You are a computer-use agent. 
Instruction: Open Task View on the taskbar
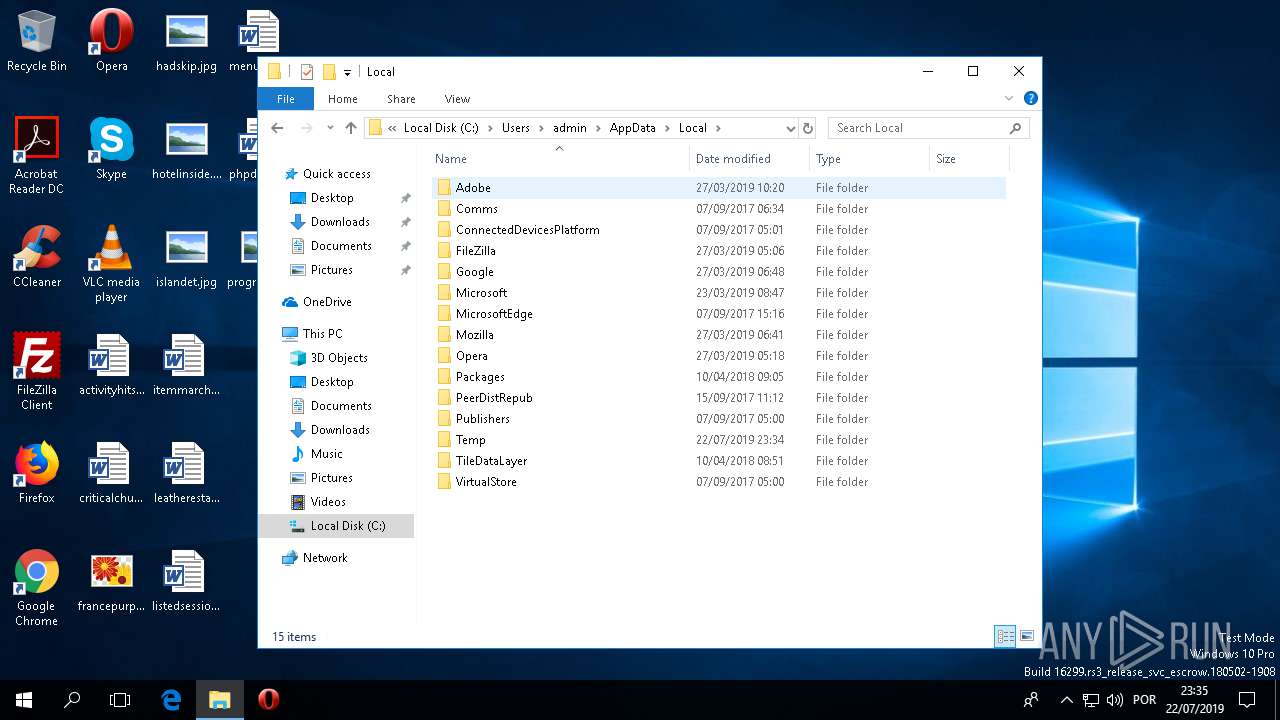coord(120,700)
